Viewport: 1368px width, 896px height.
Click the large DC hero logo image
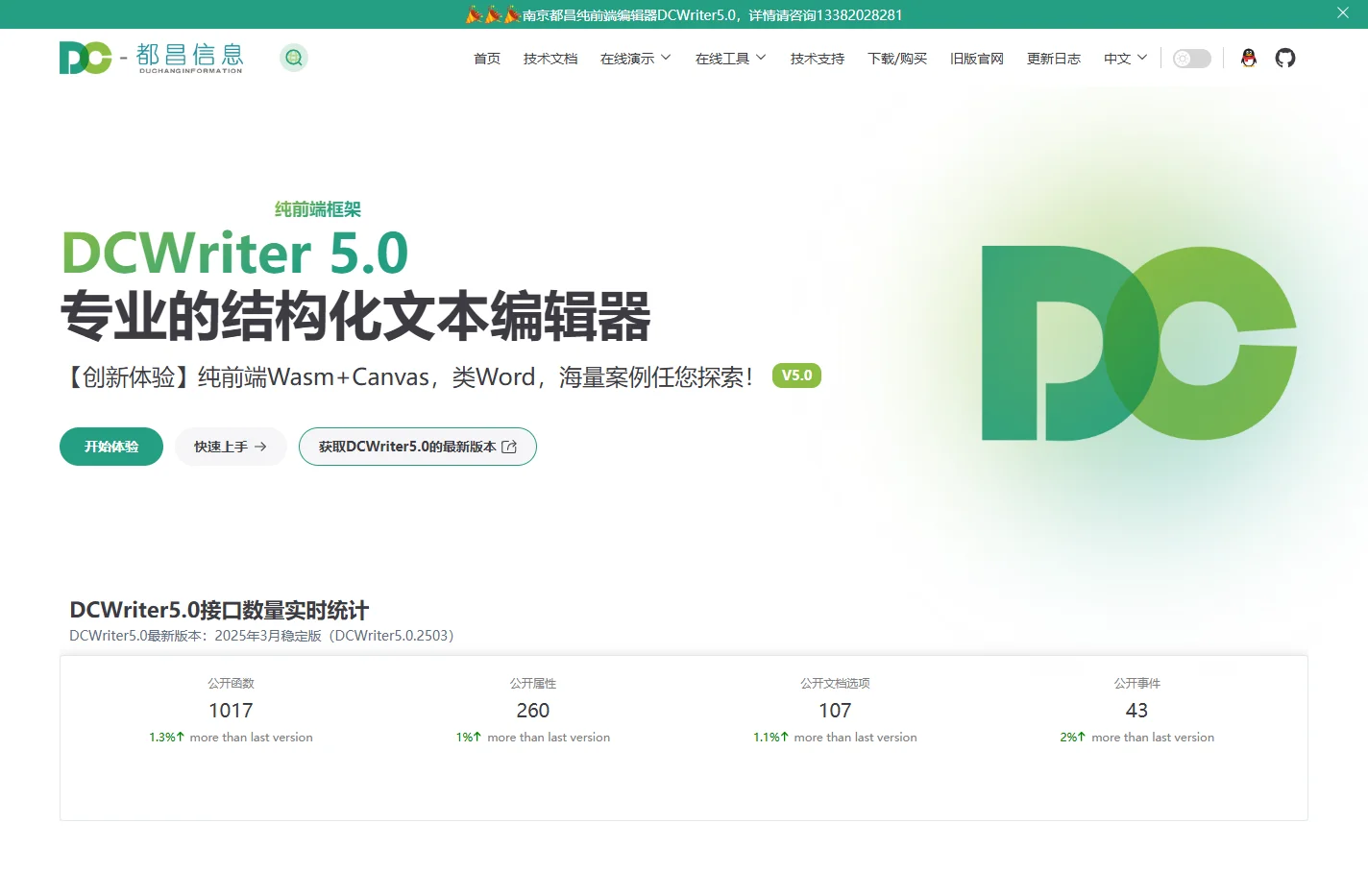1138,343
